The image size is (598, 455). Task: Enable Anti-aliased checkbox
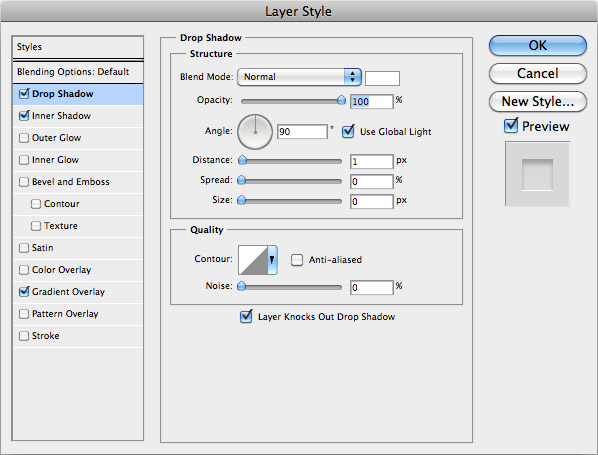pyautogui.click(x=297, y=260)
